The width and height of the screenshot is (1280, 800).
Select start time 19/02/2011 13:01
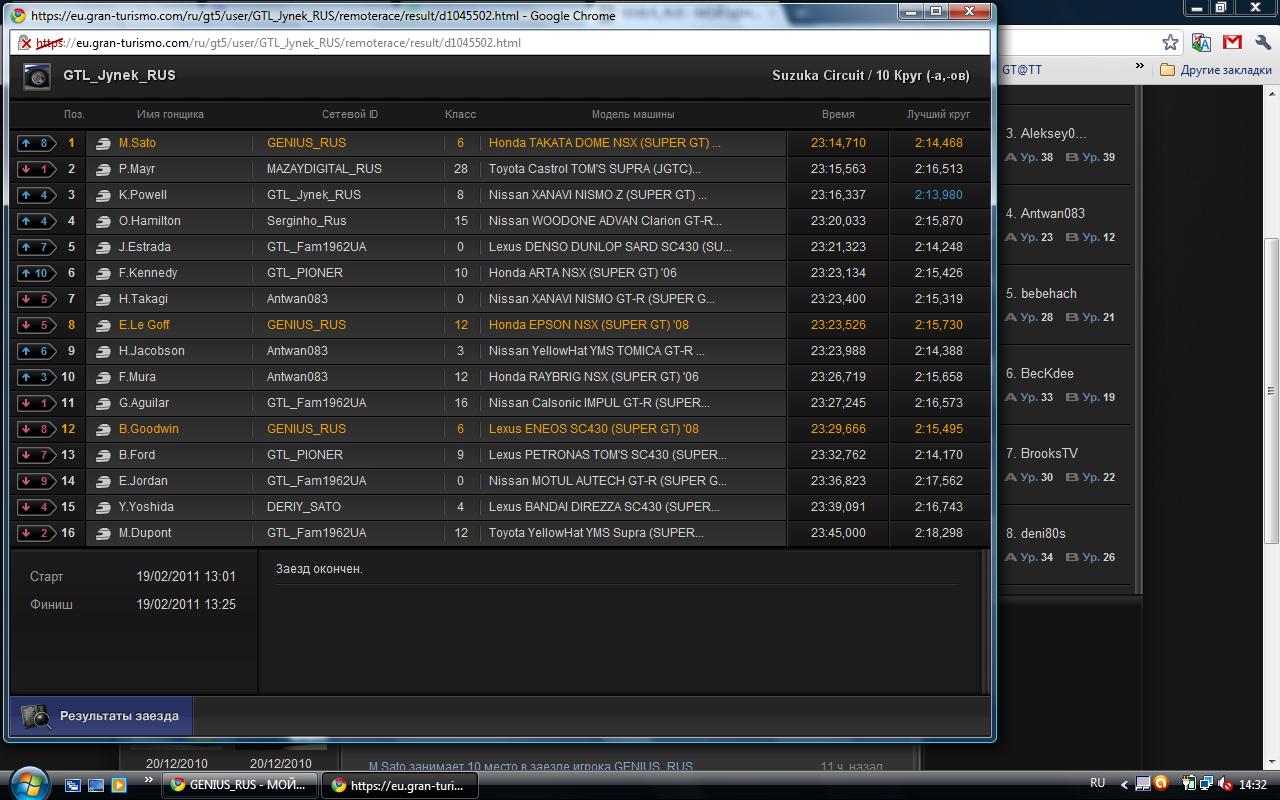coord(186,576)
